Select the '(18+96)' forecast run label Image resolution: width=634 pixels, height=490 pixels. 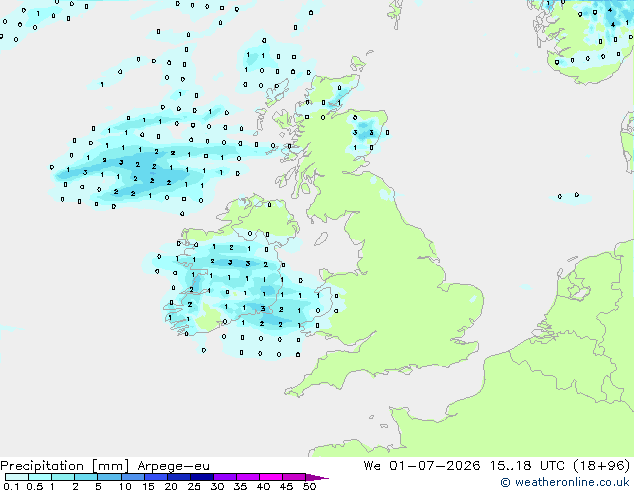point(602,465)
